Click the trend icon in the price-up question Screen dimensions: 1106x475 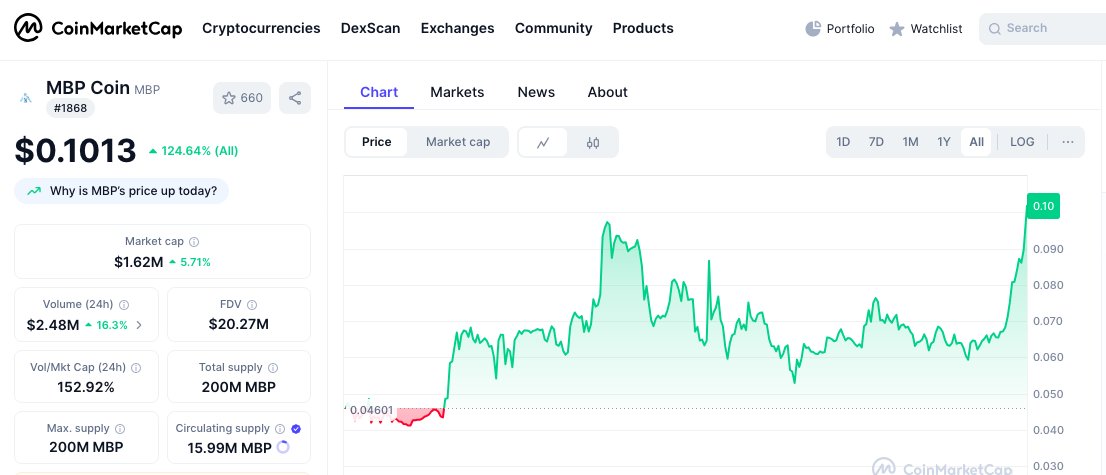point(34,191)
